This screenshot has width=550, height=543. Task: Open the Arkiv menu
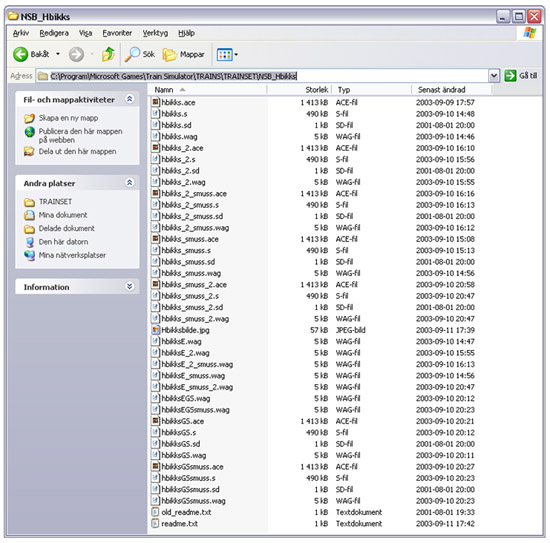coord(21,33)
